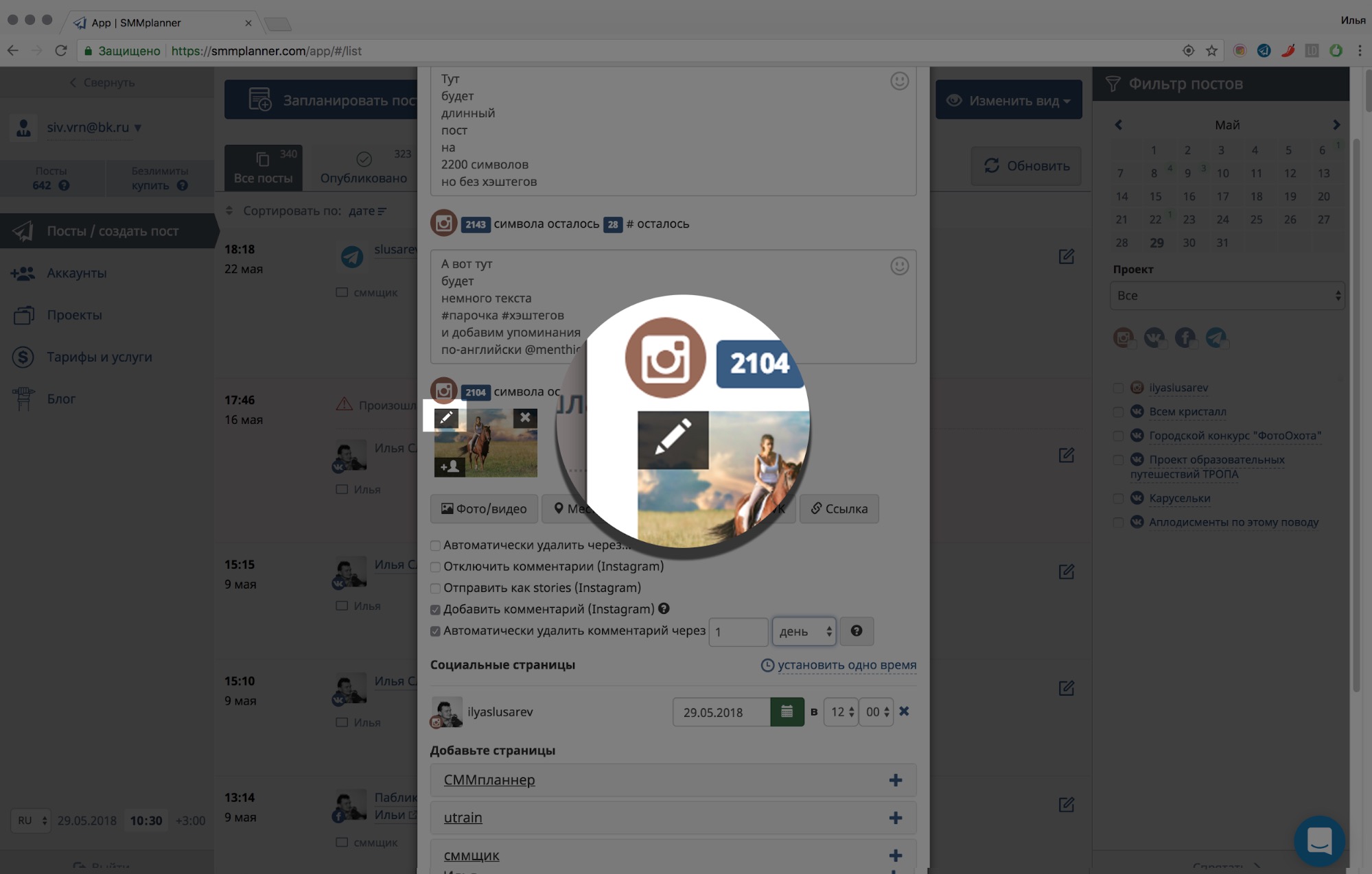The width and height of the screenshot is (1372, 874).
Task: Open Изменить вид dropdown
Action: pos(1009,100)
